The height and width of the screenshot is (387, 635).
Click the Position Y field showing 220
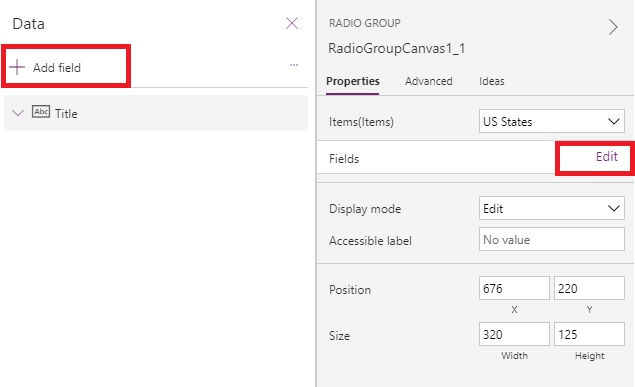point(589,288)
